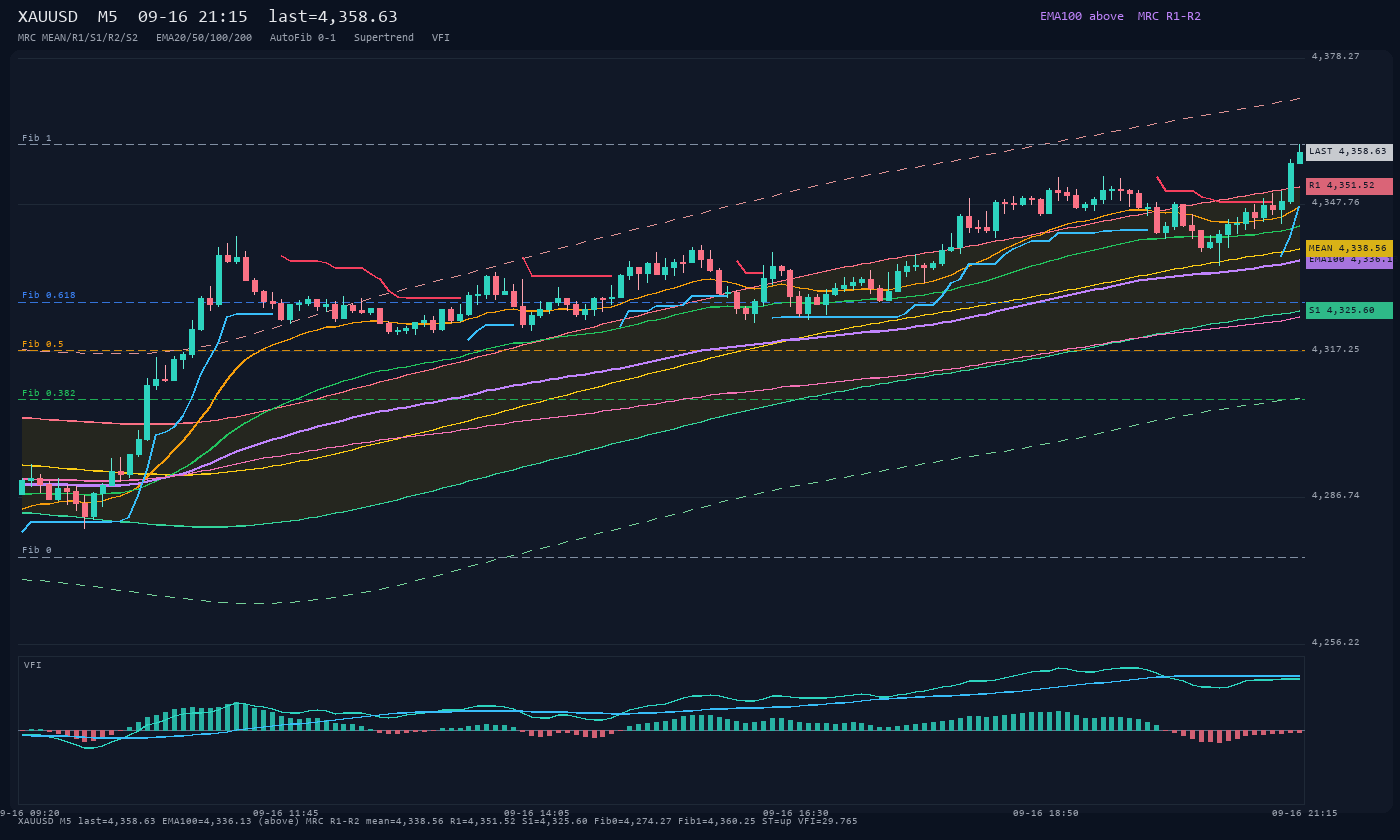Click the "AutoFib 0-1" indicator label

point(303,38)
